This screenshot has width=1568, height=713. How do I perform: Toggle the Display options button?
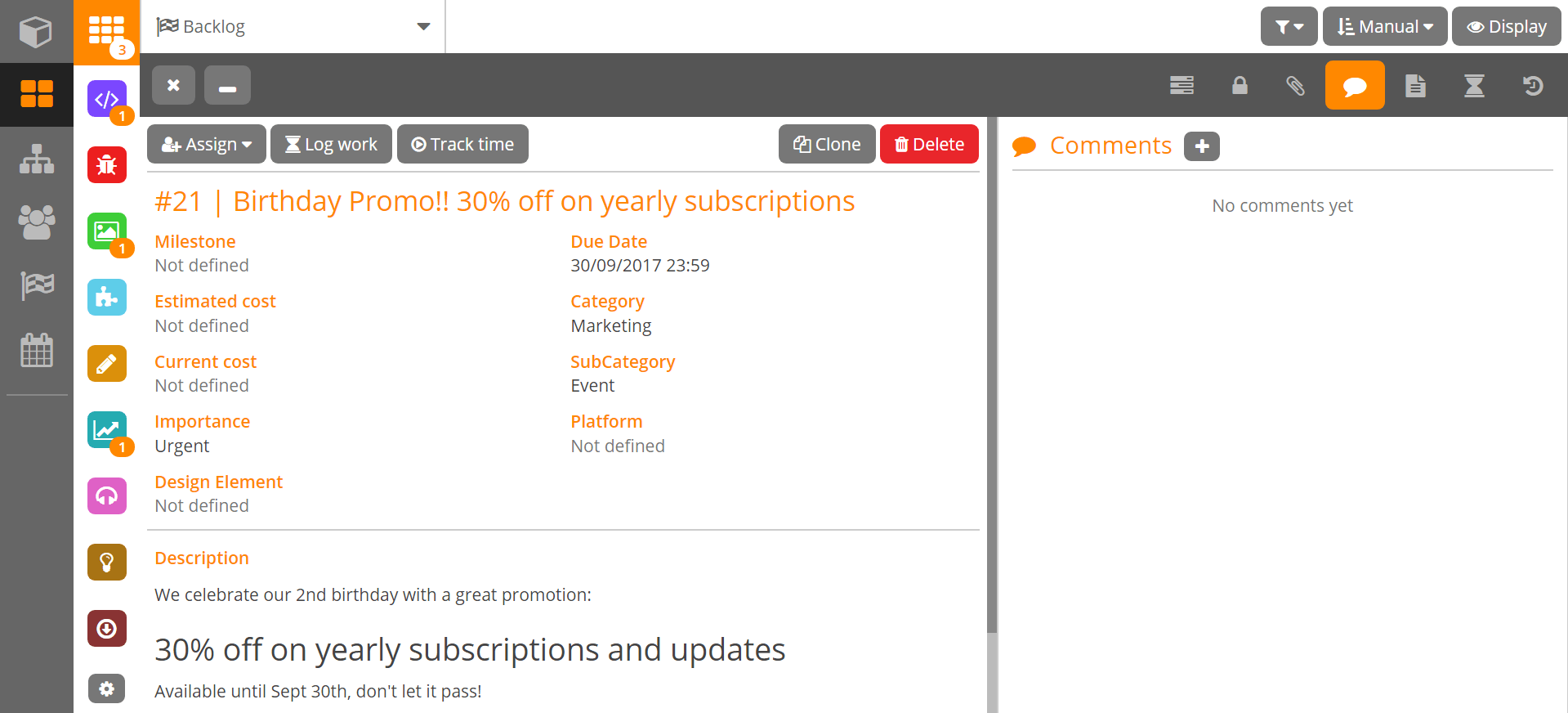point(1506,27)
